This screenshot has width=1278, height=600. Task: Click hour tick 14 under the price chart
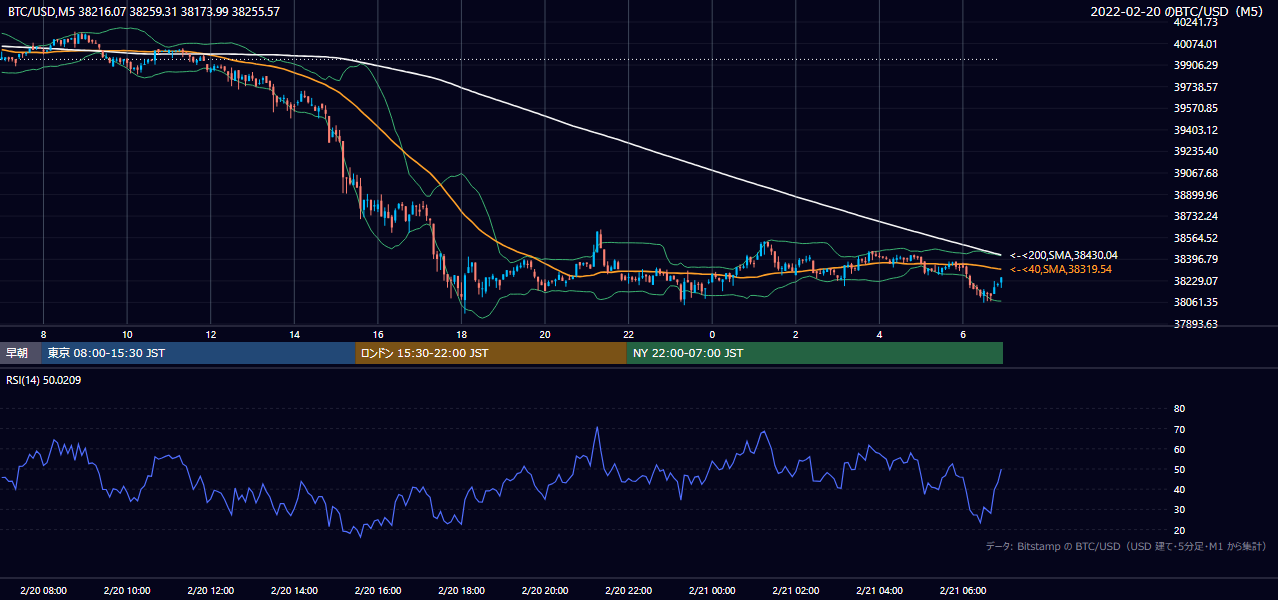click(x=294, y=333)
